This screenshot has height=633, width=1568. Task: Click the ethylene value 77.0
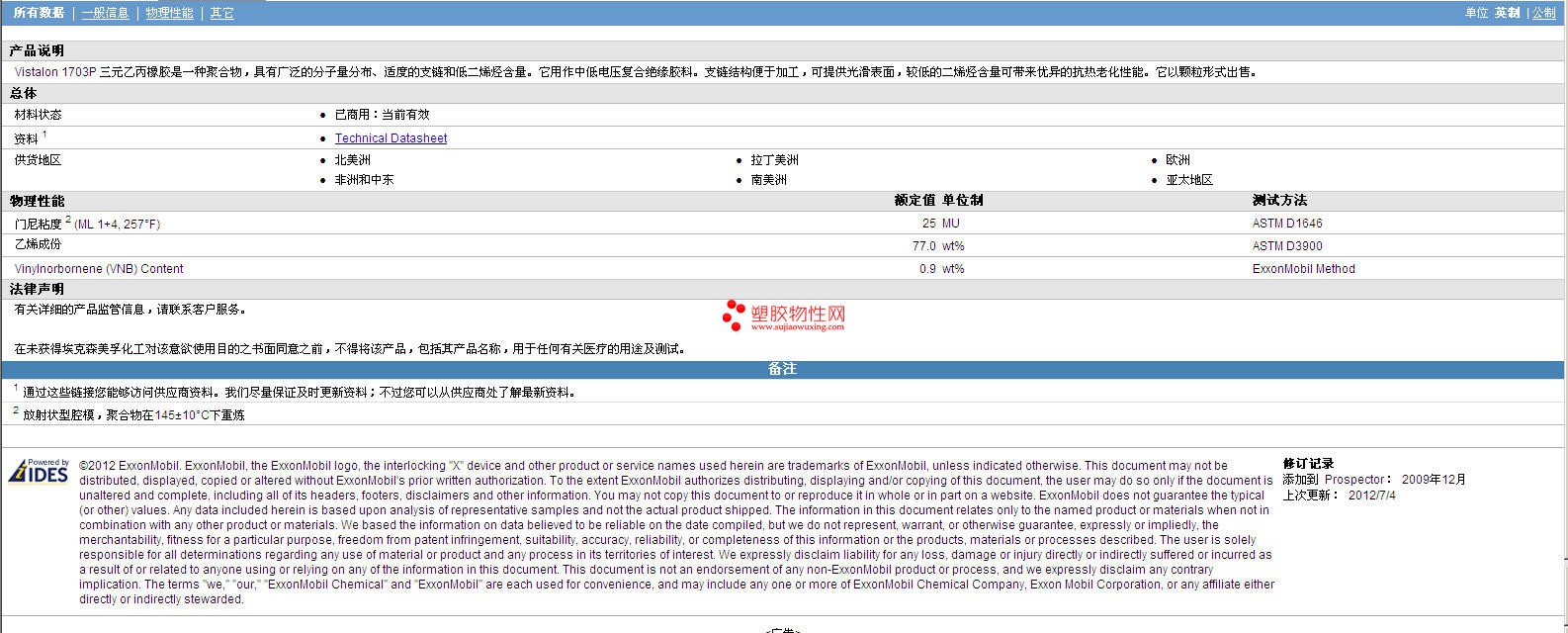(x=923, y=246)
